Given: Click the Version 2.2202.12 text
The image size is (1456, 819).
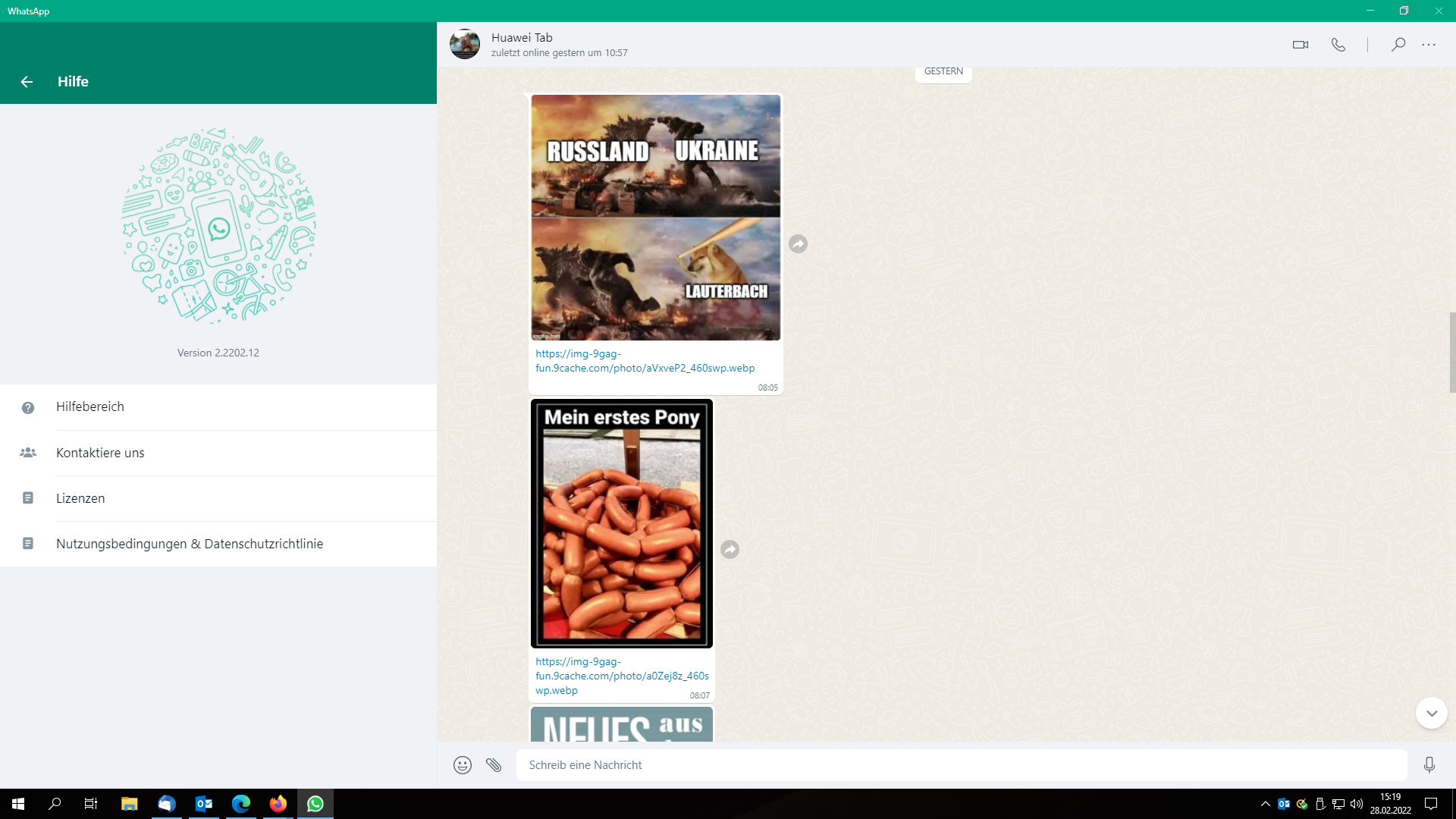Looking at the screenshot, I should (x=218, y=353).
